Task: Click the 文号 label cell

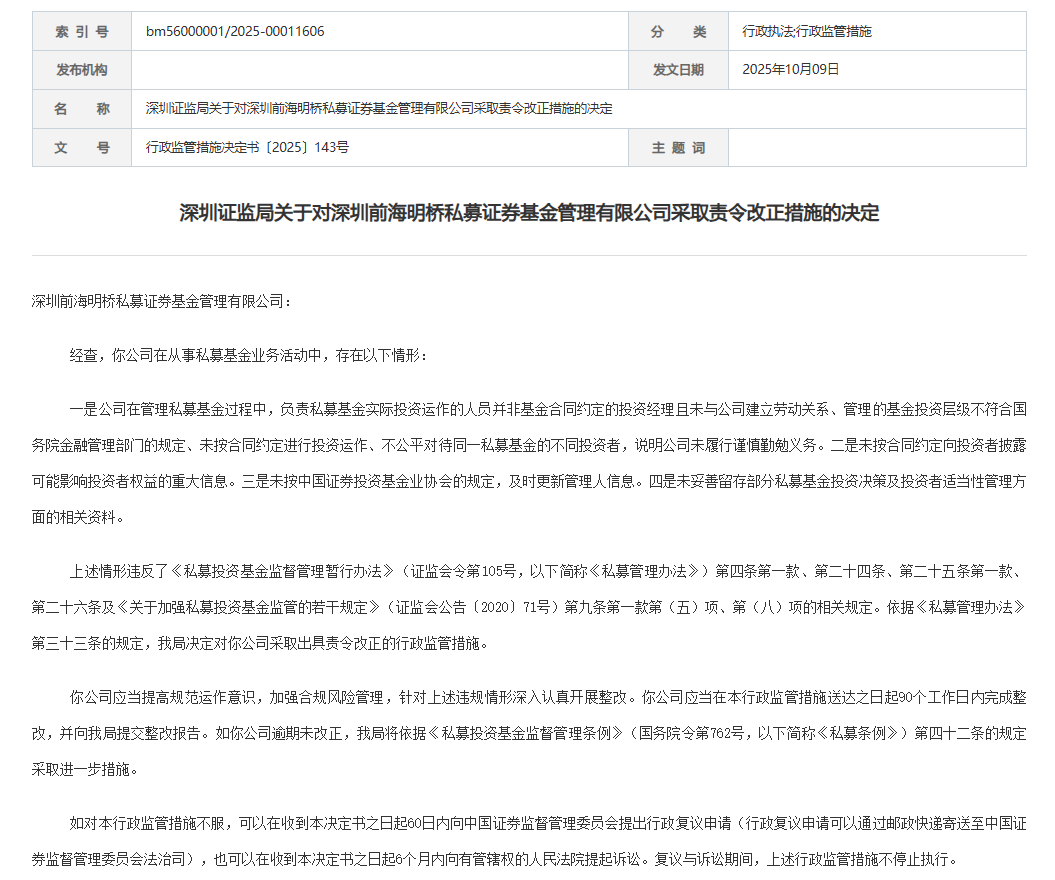Action: [82, 147]
